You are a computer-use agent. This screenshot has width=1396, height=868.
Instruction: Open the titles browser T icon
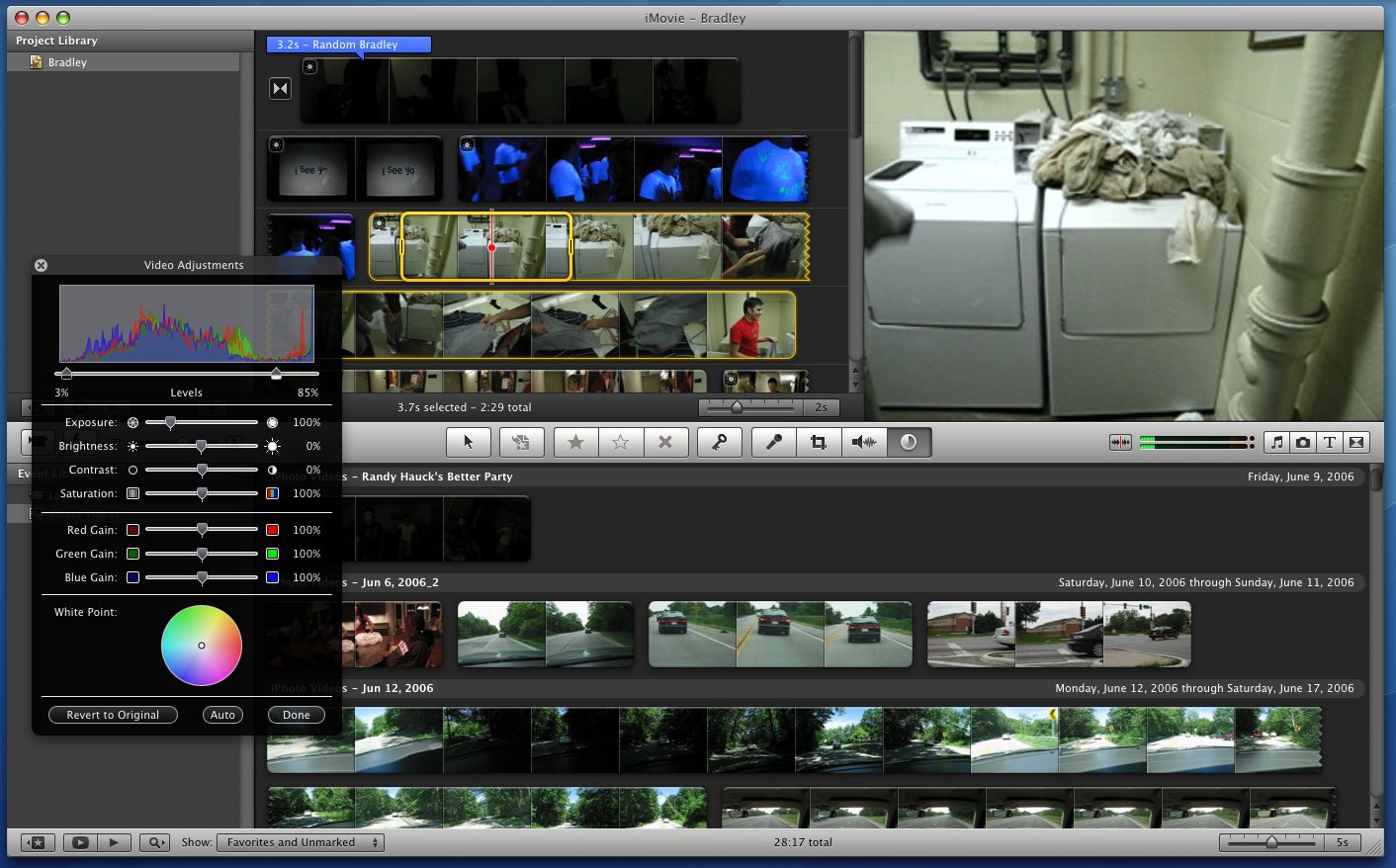pyautogui.click(x=1330, y=442)
